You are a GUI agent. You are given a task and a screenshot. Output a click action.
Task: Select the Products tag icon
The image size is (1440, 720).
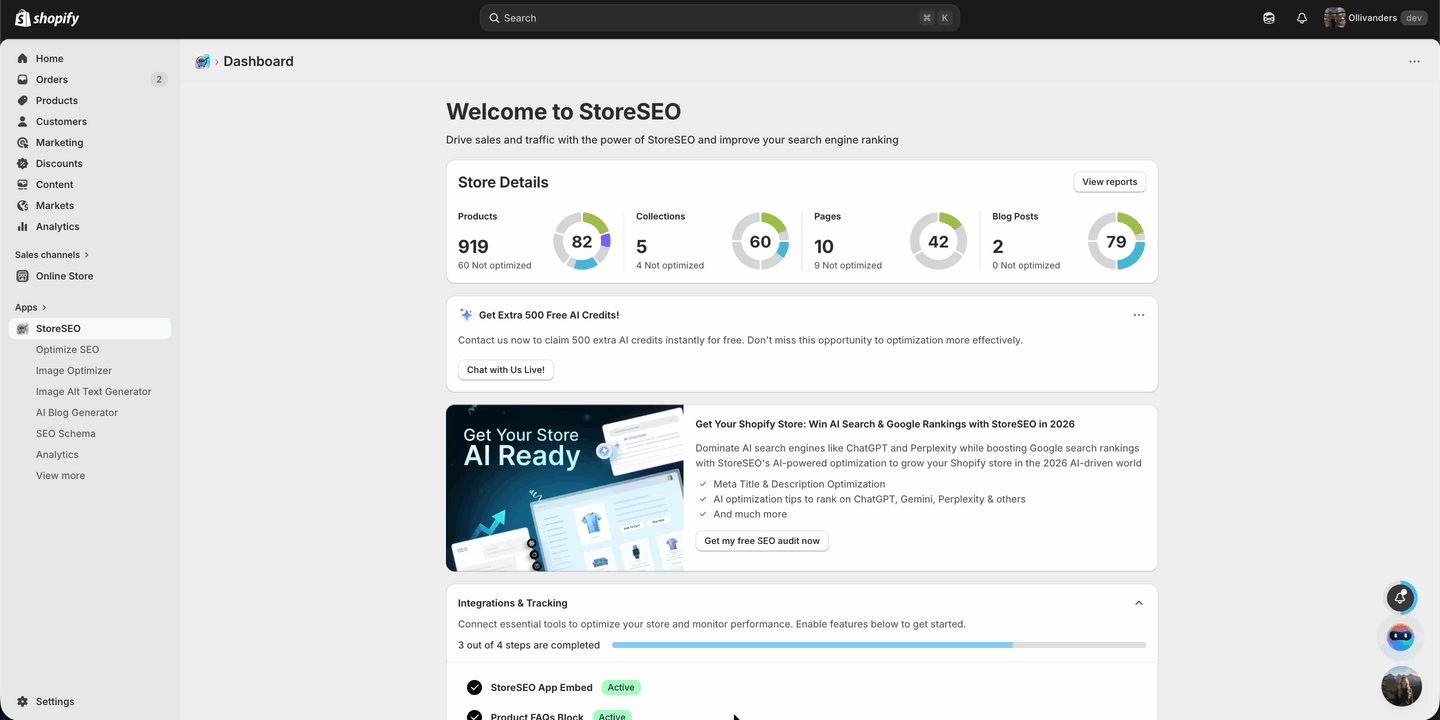[22, 100]
